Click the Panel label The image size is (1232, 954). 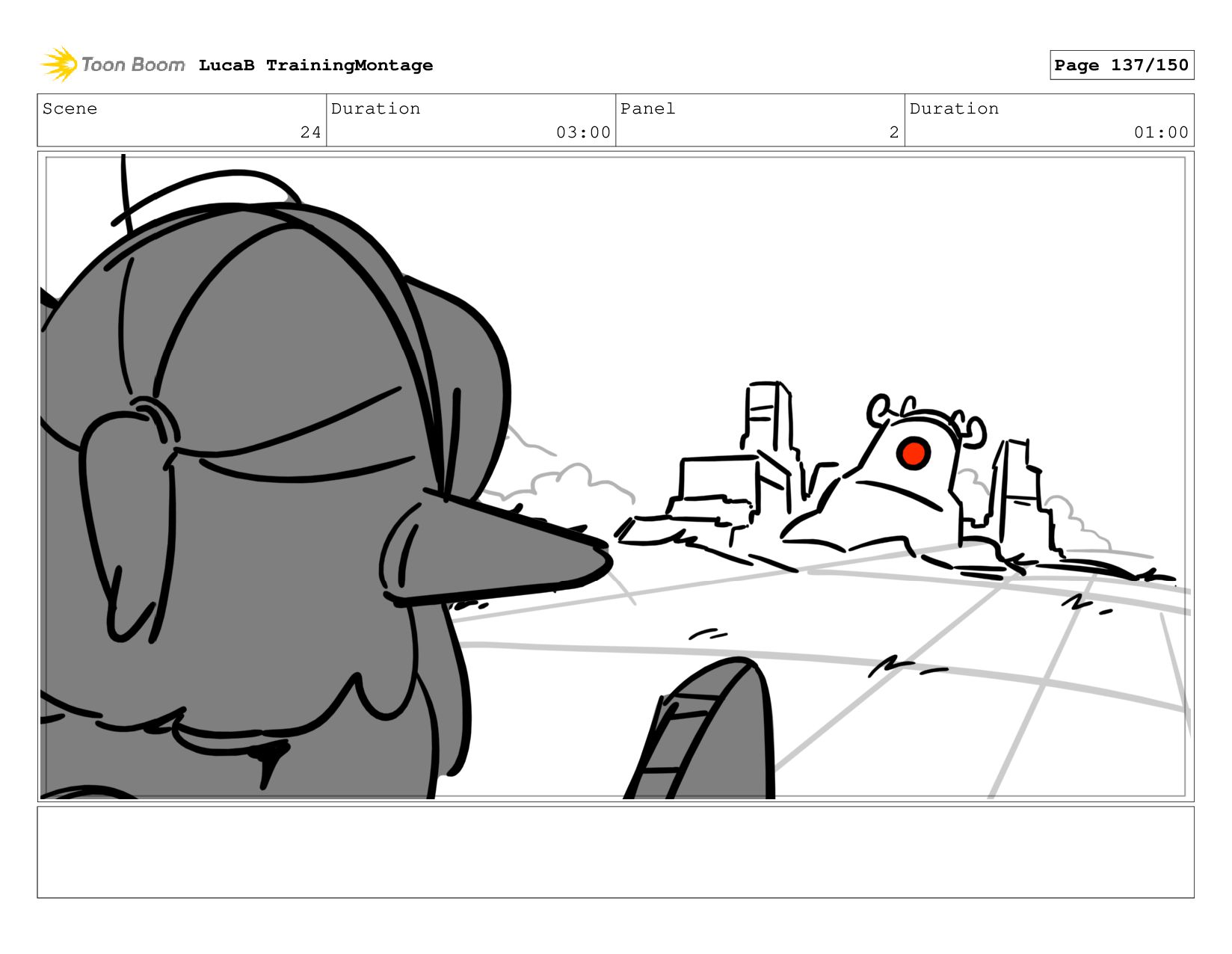(x=647, y=108)
